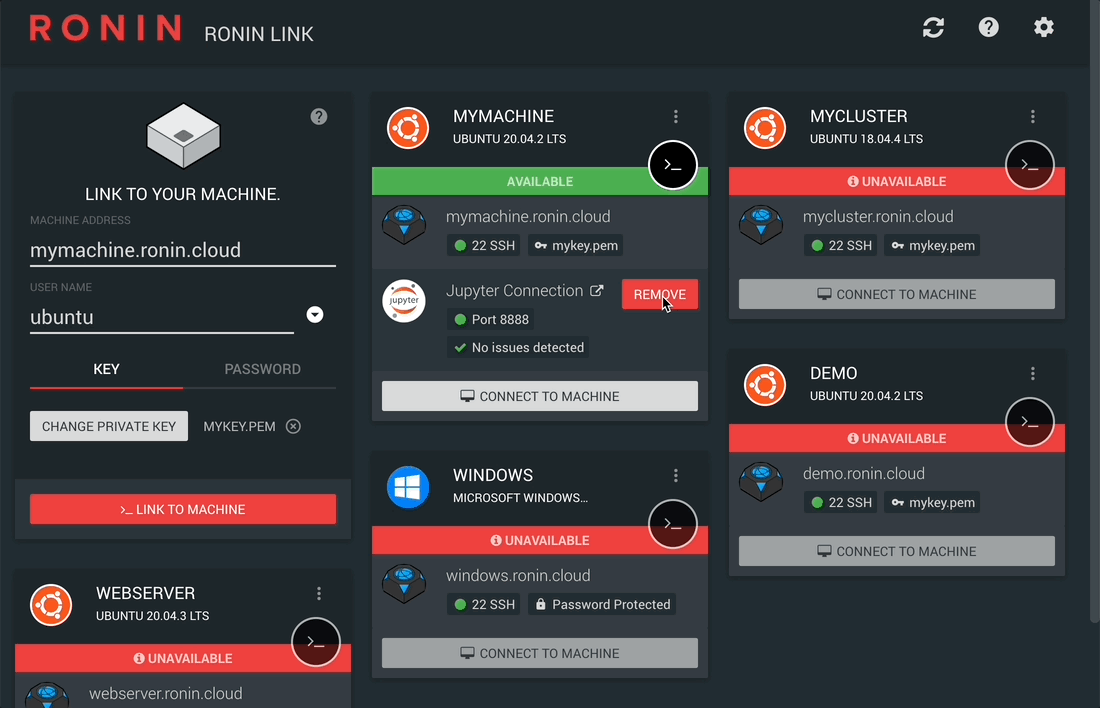Expand the user name dropdown arrow
This screenshot has height=708, width=1100.
[315, 314]
